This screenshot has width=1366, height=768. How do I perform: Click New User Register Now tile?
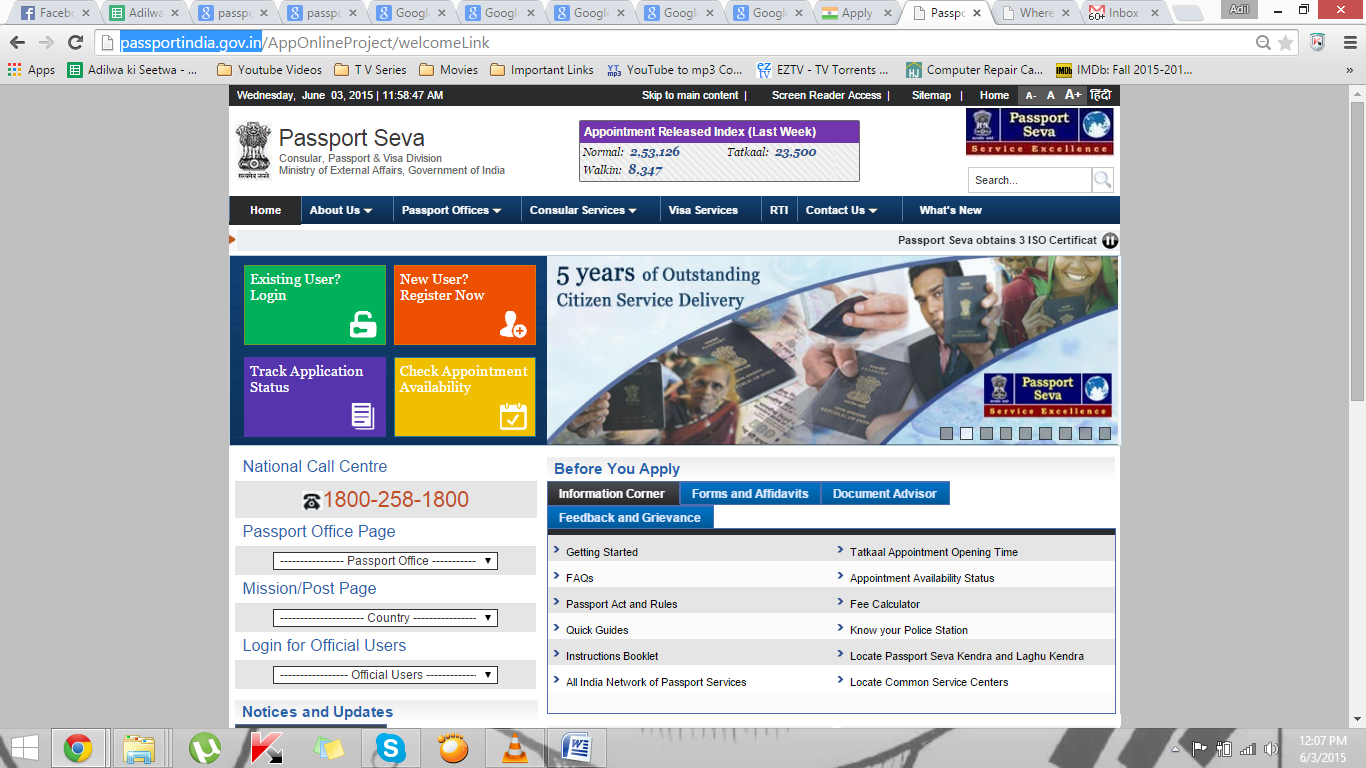pos(465,305)
